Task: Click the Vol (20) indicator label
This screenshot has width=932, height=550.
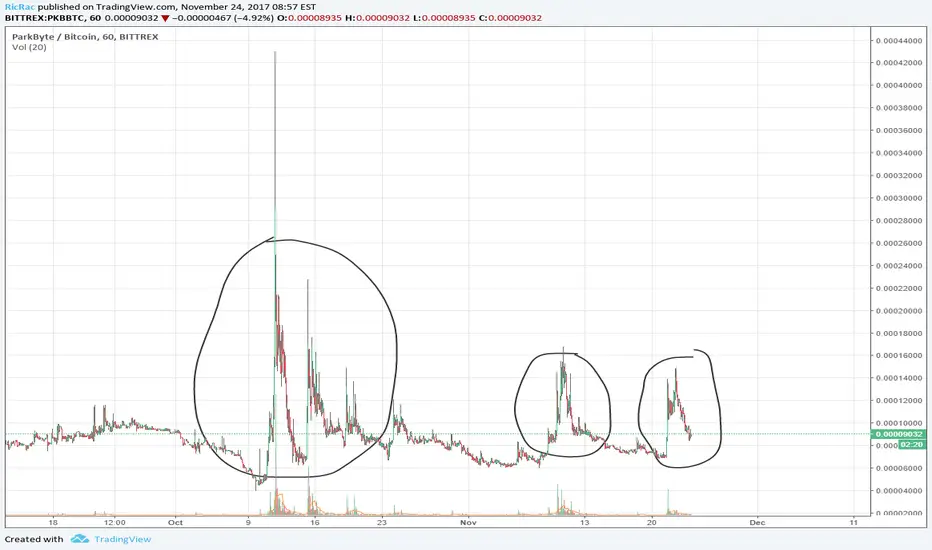Action: click(x=29, y=47)
